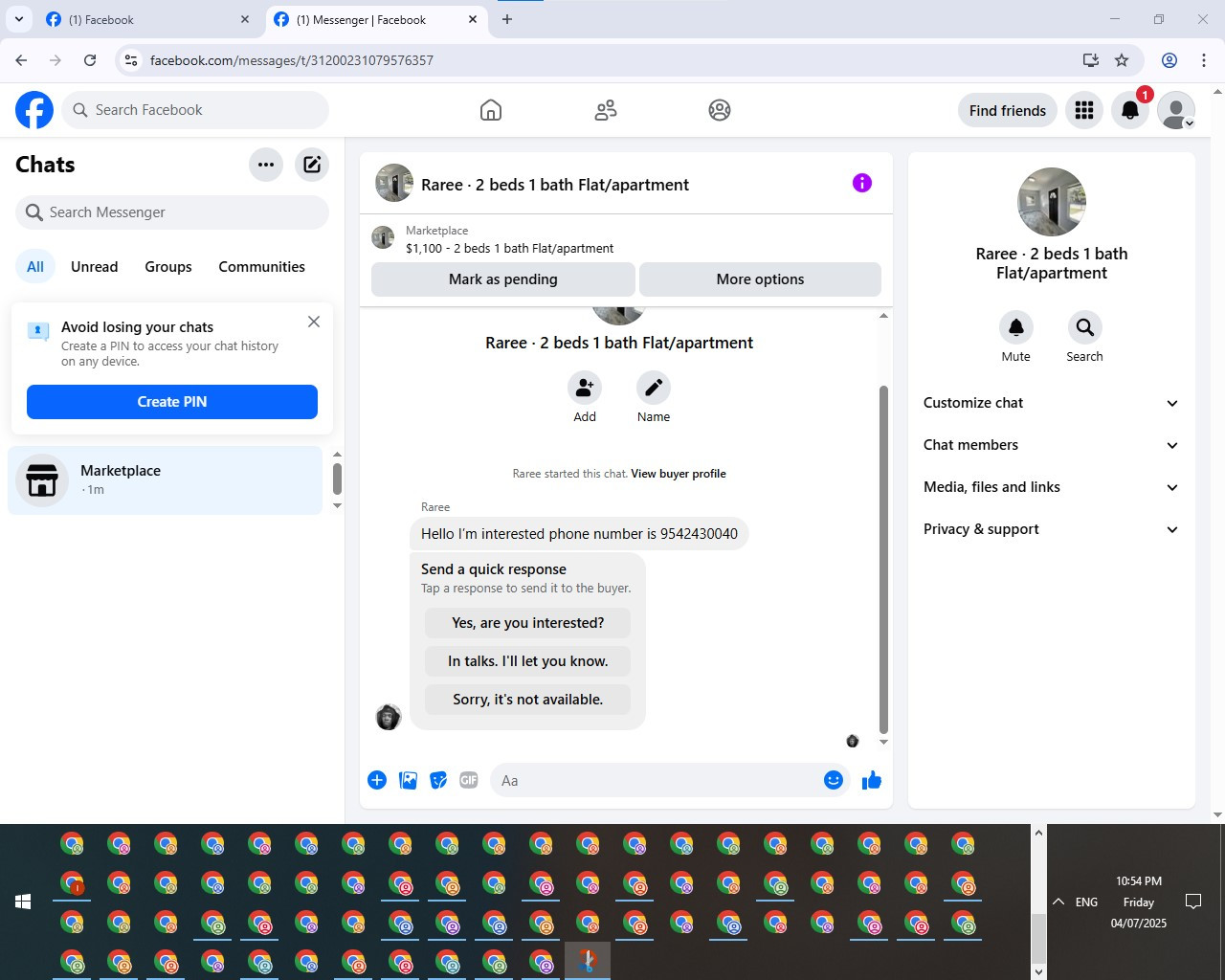
Task: Open the Facebook menu grid icon
Action: pyautogui.click(x=1084, y=111)
